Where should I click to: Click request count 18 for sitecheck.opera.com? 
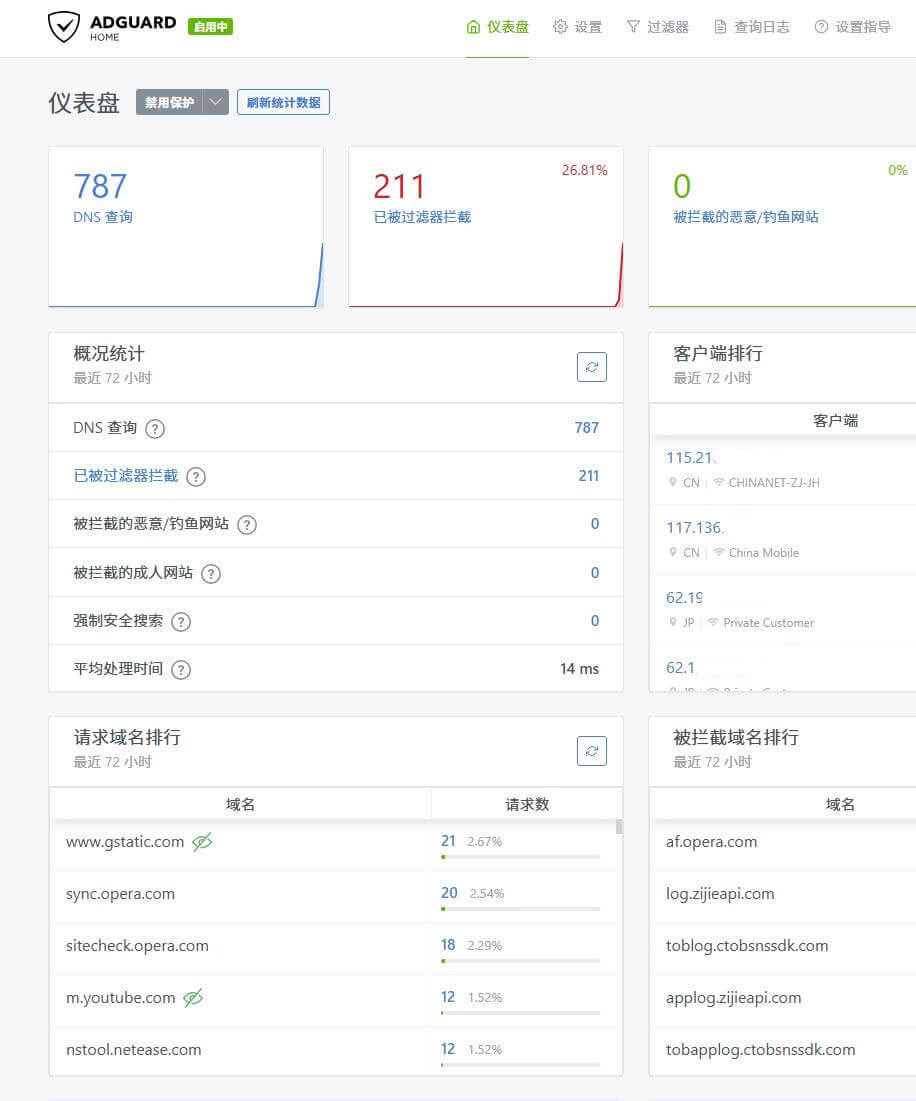(448, 944)
